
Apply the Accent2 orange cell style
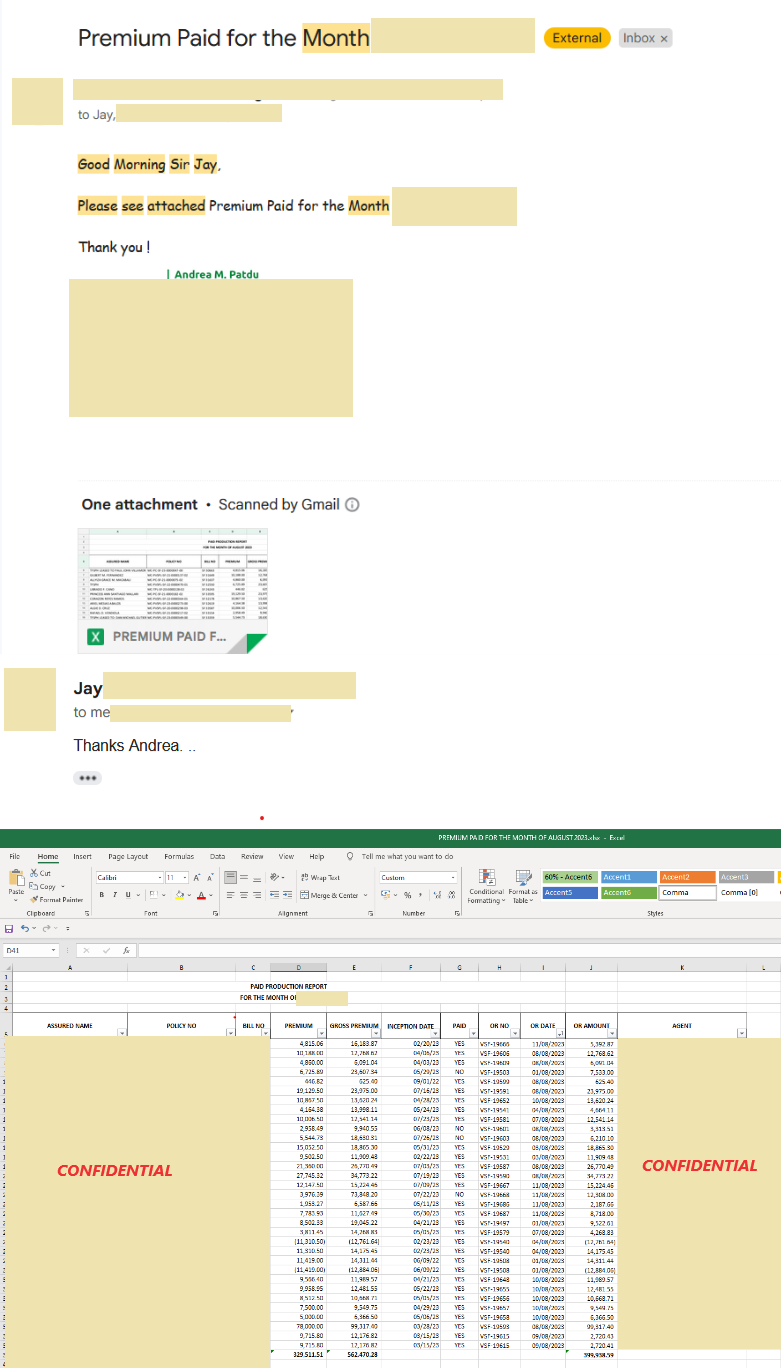click(x=687, y=877)
